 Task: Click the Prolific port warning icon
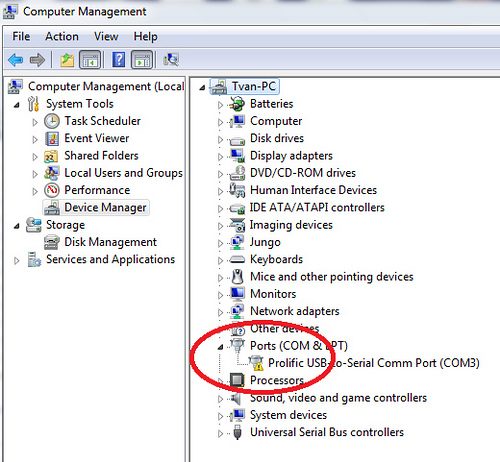(x=256, y=363)
